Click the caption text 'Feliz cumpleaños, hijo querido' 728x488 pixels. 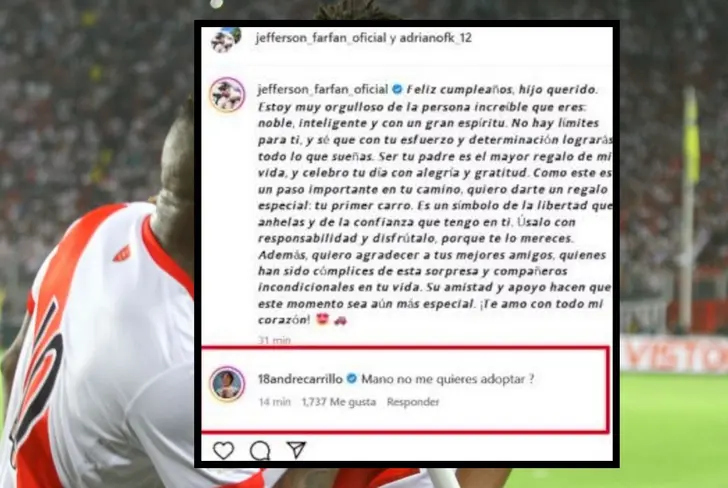pos(501,89)
